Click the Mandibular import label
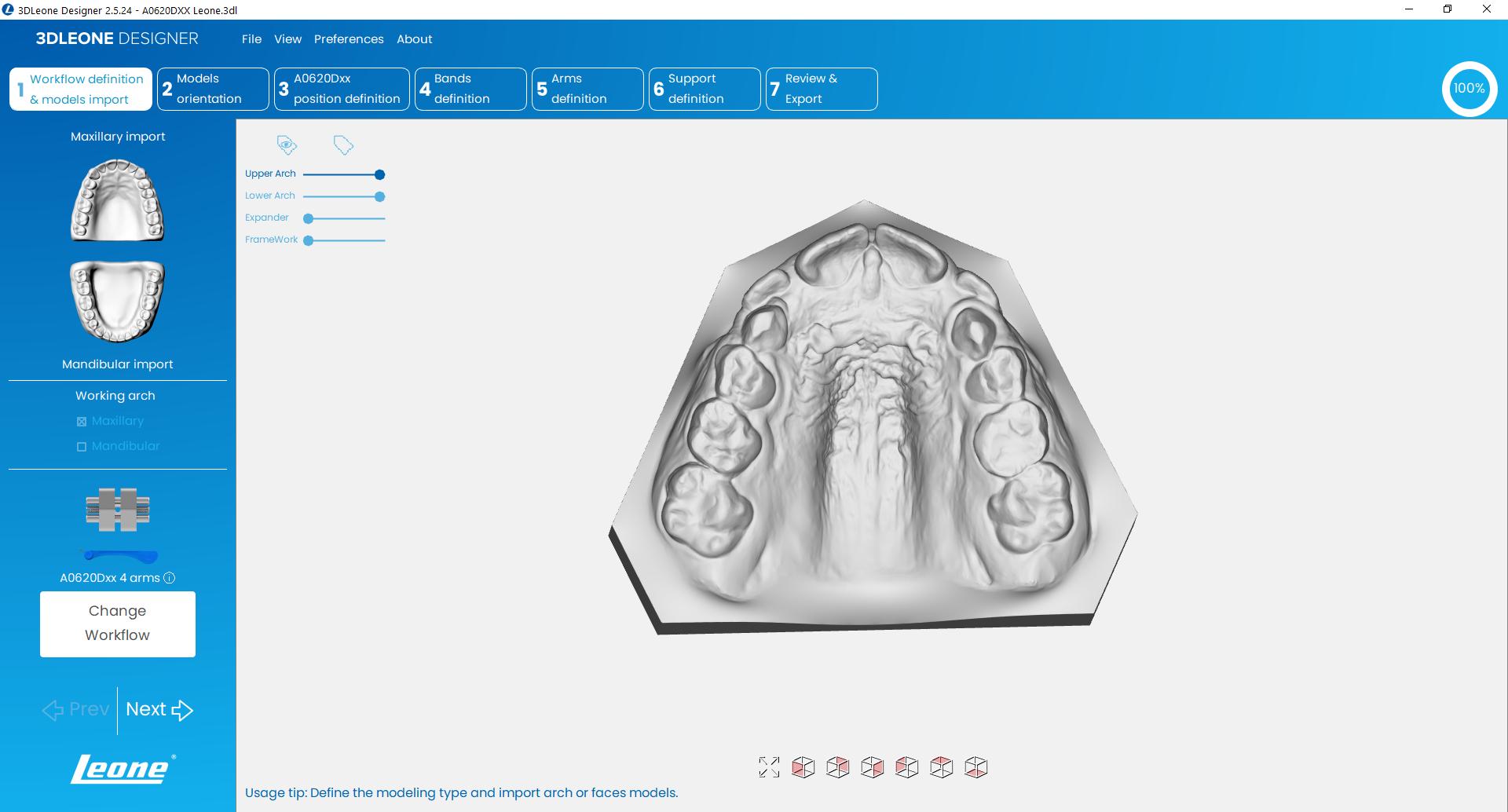 [118, 364]
